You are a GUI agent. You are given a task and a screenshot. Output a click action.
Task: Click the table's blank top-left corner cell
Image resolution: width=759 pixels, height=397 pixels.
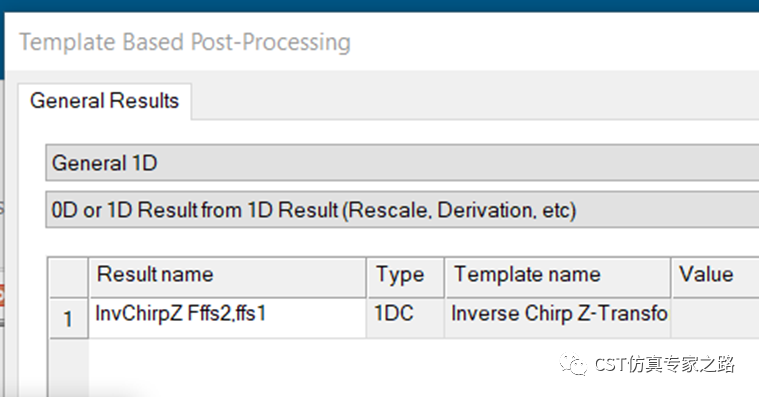point(69,277)
